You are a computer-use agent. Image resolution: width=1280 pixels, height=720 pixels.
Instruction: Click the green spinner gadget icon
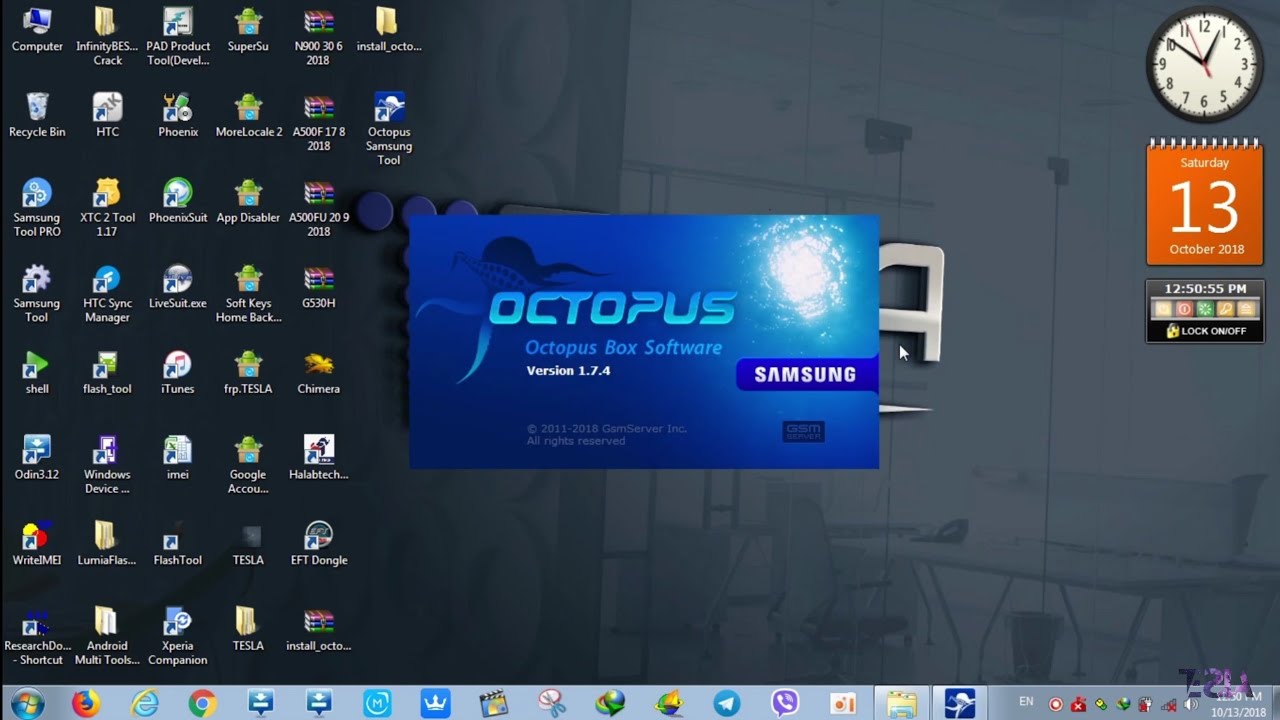point(1204,309)
